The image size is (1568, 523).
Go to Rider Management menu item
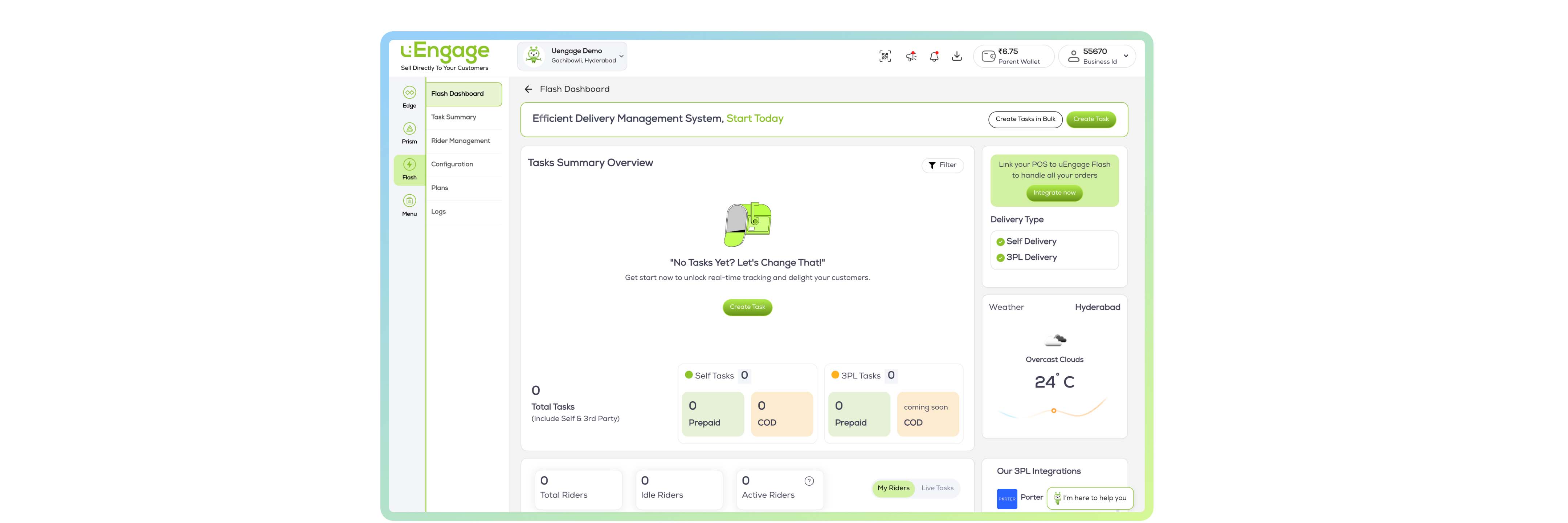(460, 141)
